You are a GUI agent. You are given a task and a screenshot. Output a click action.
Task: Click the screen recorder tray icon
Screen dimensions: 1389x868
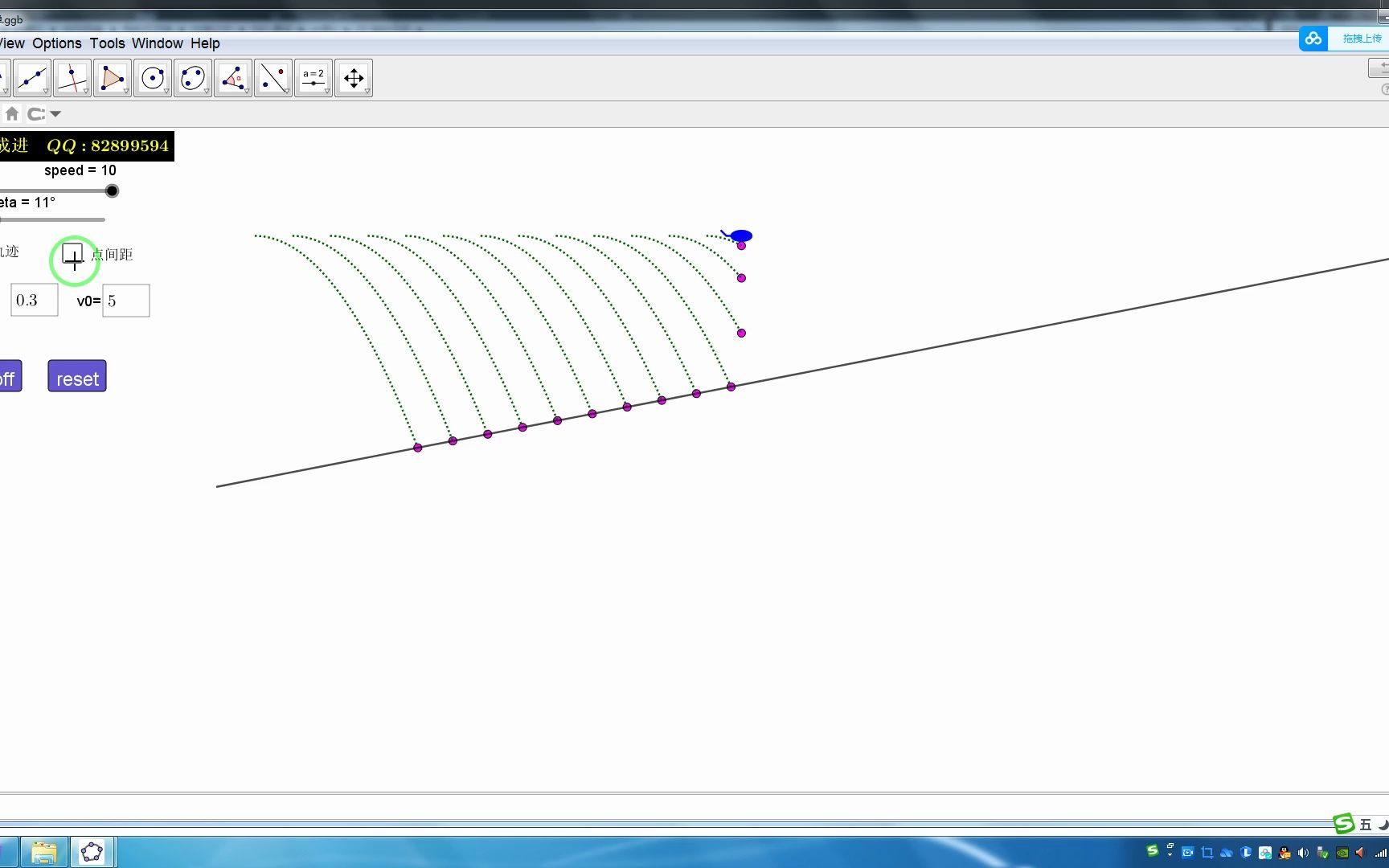[1188, 853]
